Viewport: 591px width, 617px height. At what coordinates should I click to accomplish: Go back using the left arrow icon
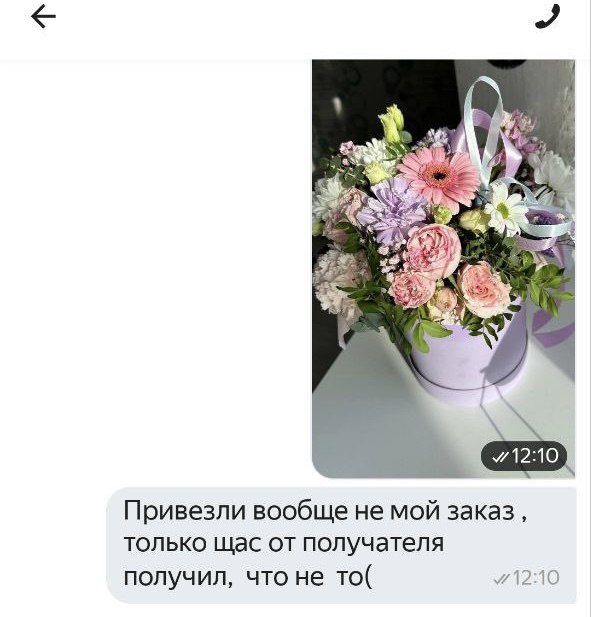(x=43, y=18)
